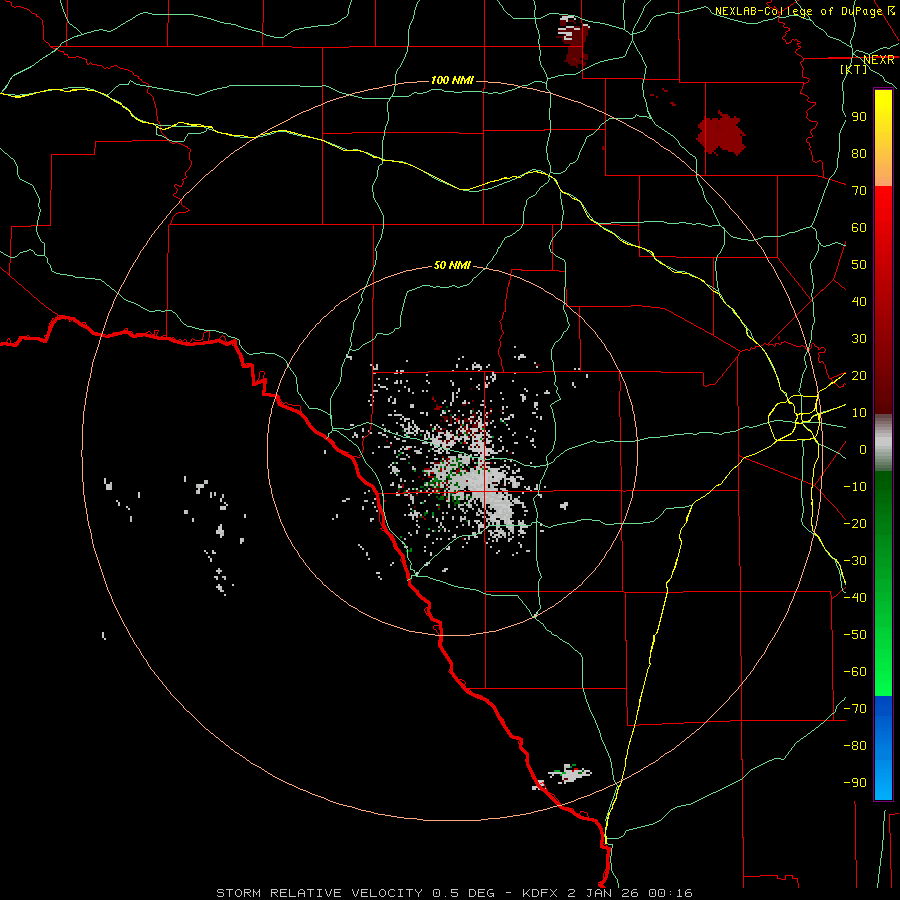Click the [KT] units label
The width and height of the screenshot is (900, 900).
[854, 69]
